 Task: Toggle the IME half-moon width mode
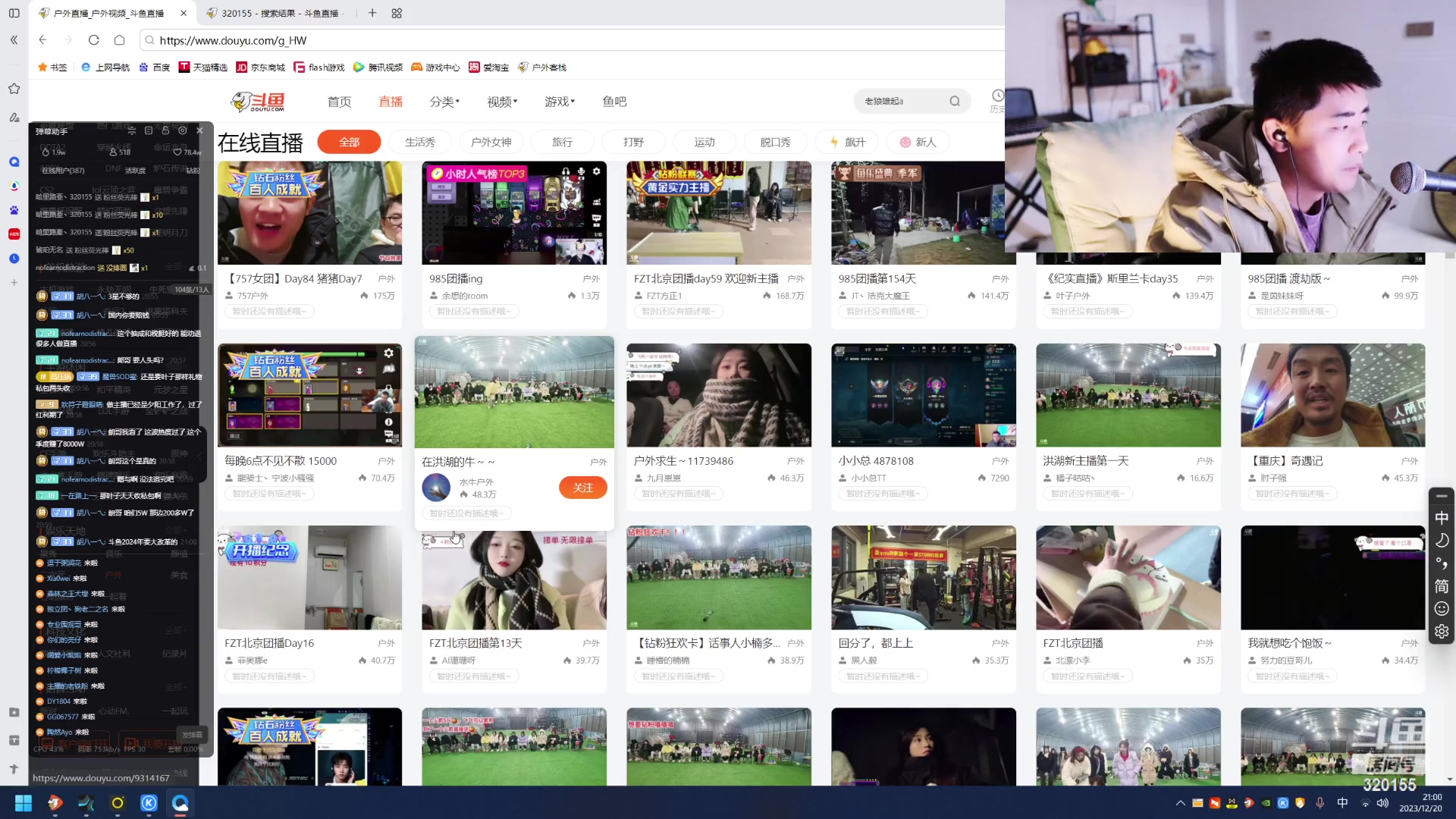click(x=1442, y=541)
